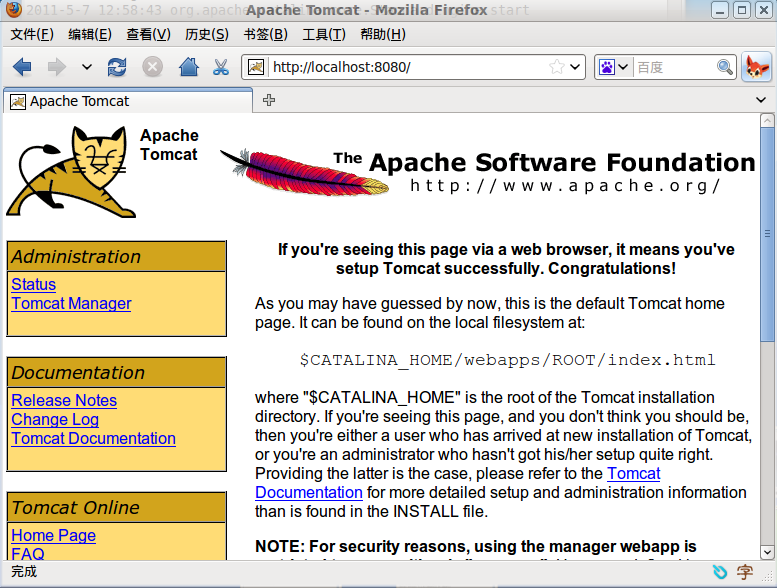777x588 pixels.
Task: Reload the page with the refresh icon
Action: point(117,67)
